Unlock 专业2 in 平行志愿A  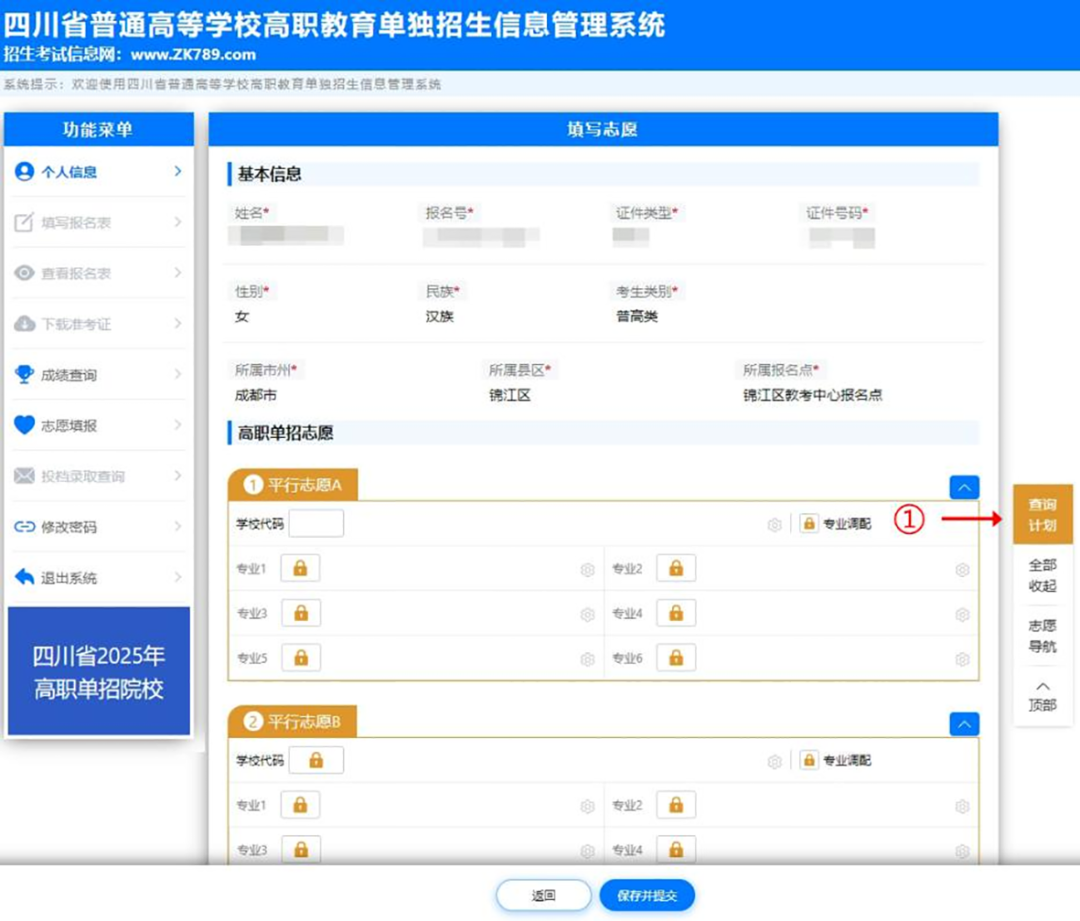click(x=675, y=568)
